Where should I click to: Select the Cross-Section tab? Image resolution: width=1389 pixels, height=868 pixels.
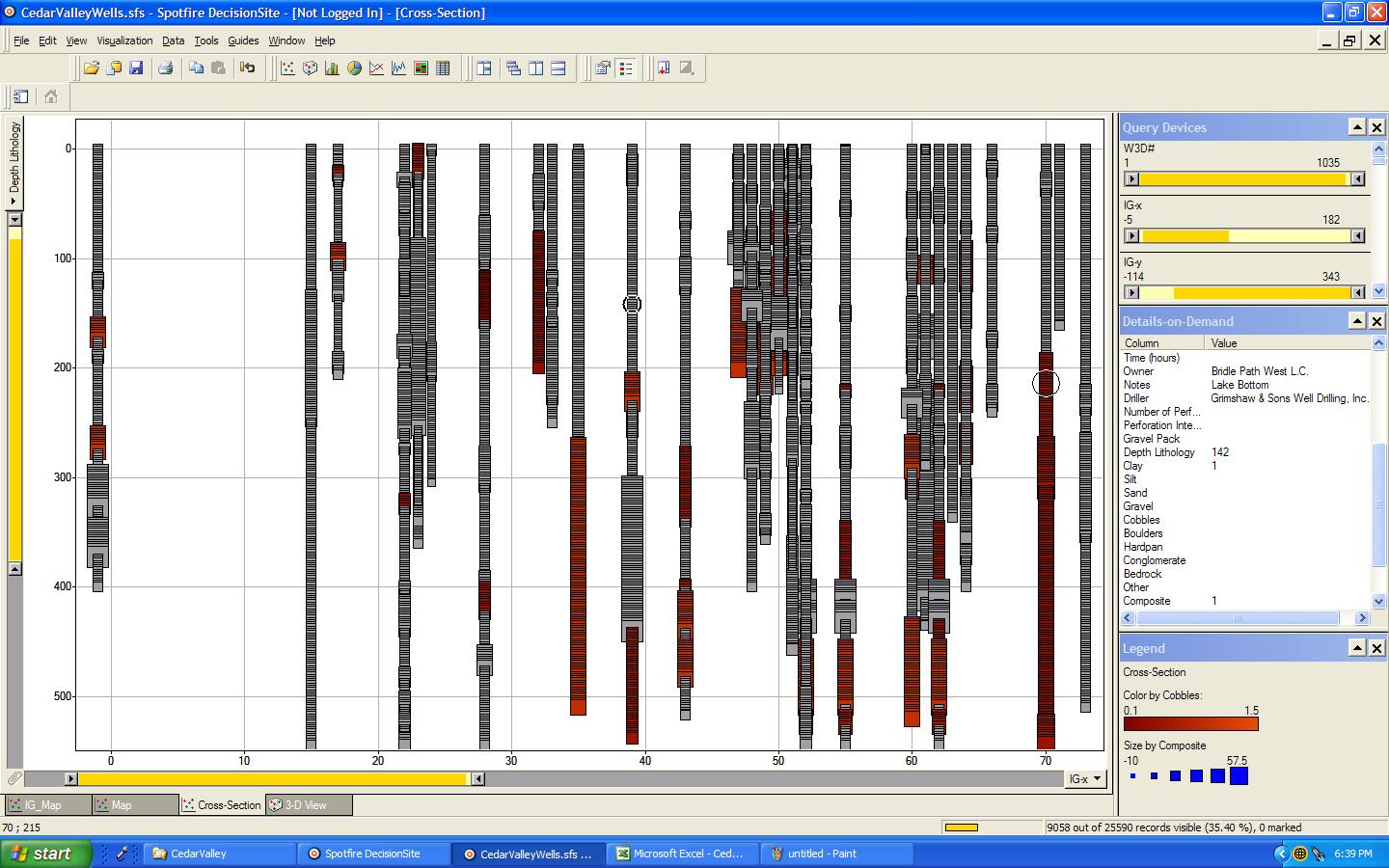pos(222,804)
